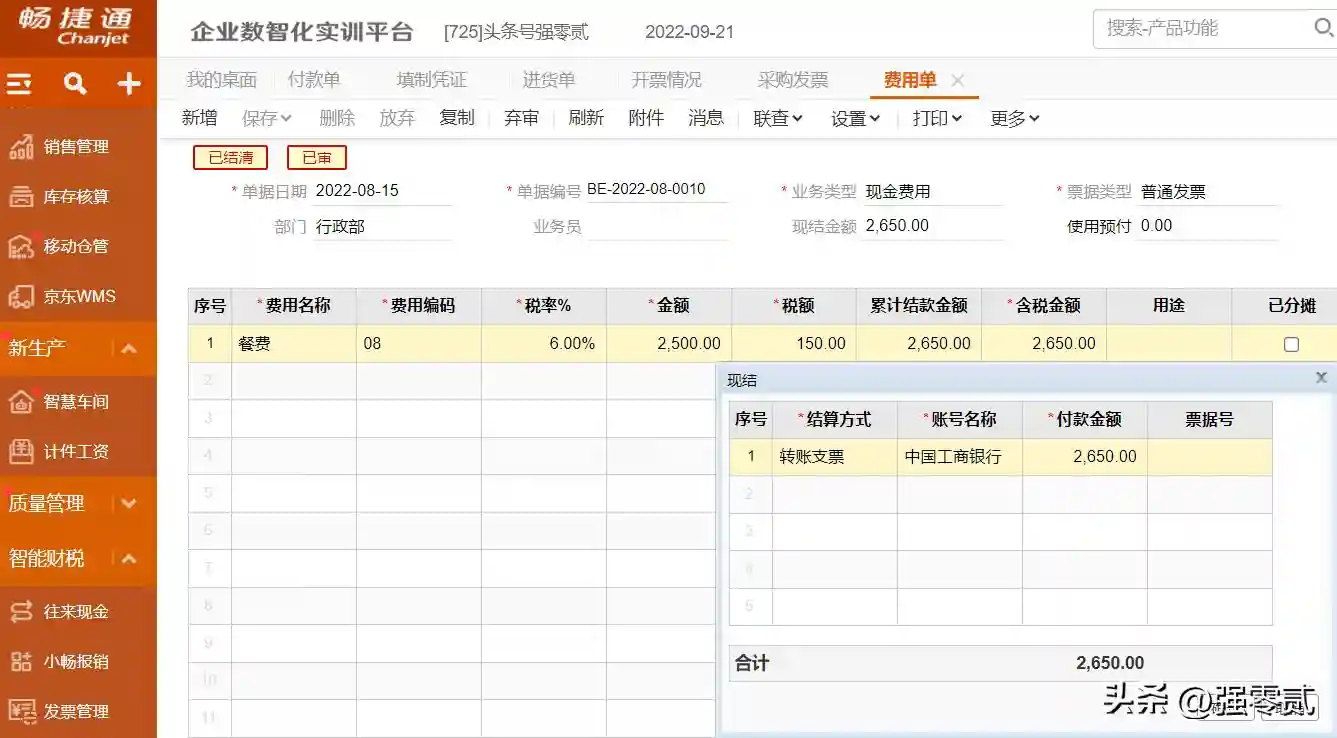Click the 弃审 button in toolbar
The height and width of the screenshot is (738, 1337).
click(x=521, y=118)
